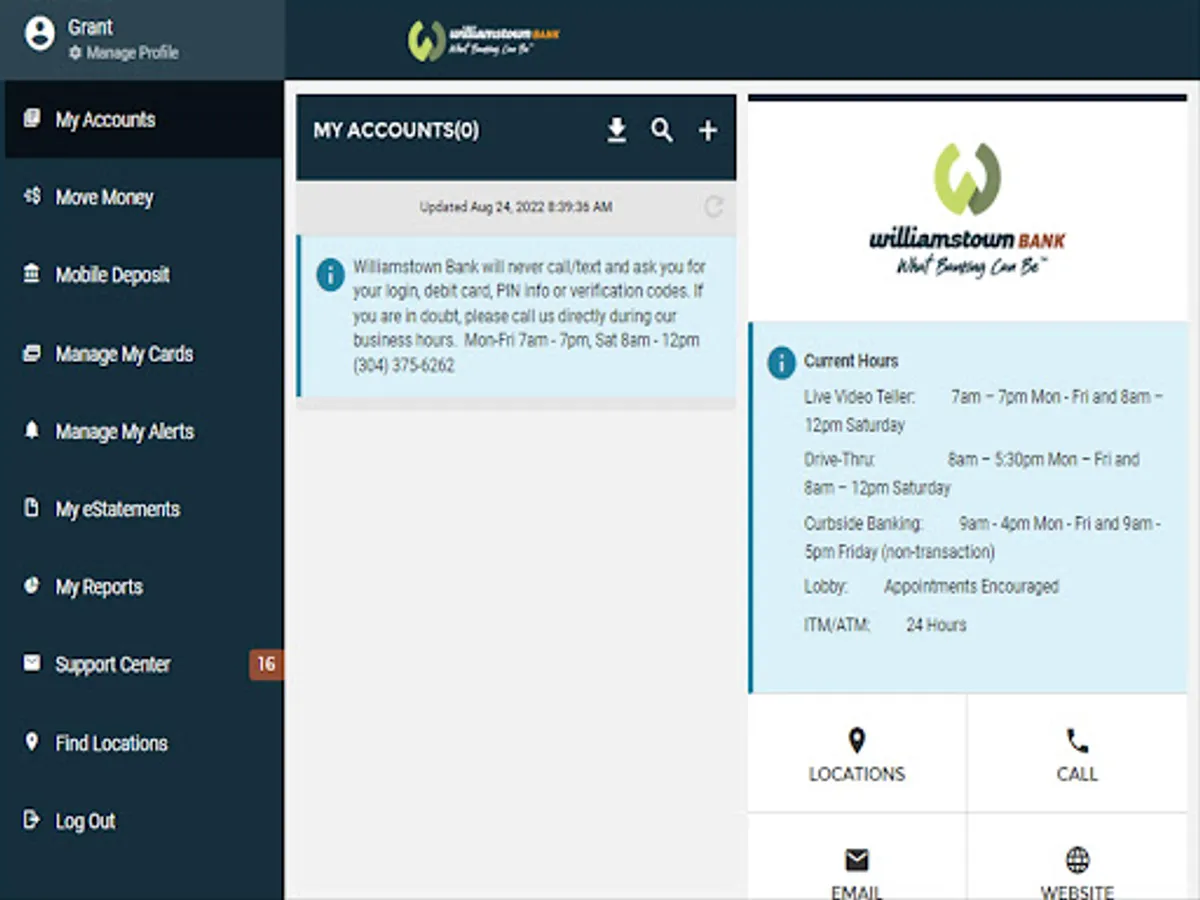The height and width of the screenshot is (900, 1200).
Task: Click the Log Out door icon
Action: pyautogui.click(x=32, y=820)
